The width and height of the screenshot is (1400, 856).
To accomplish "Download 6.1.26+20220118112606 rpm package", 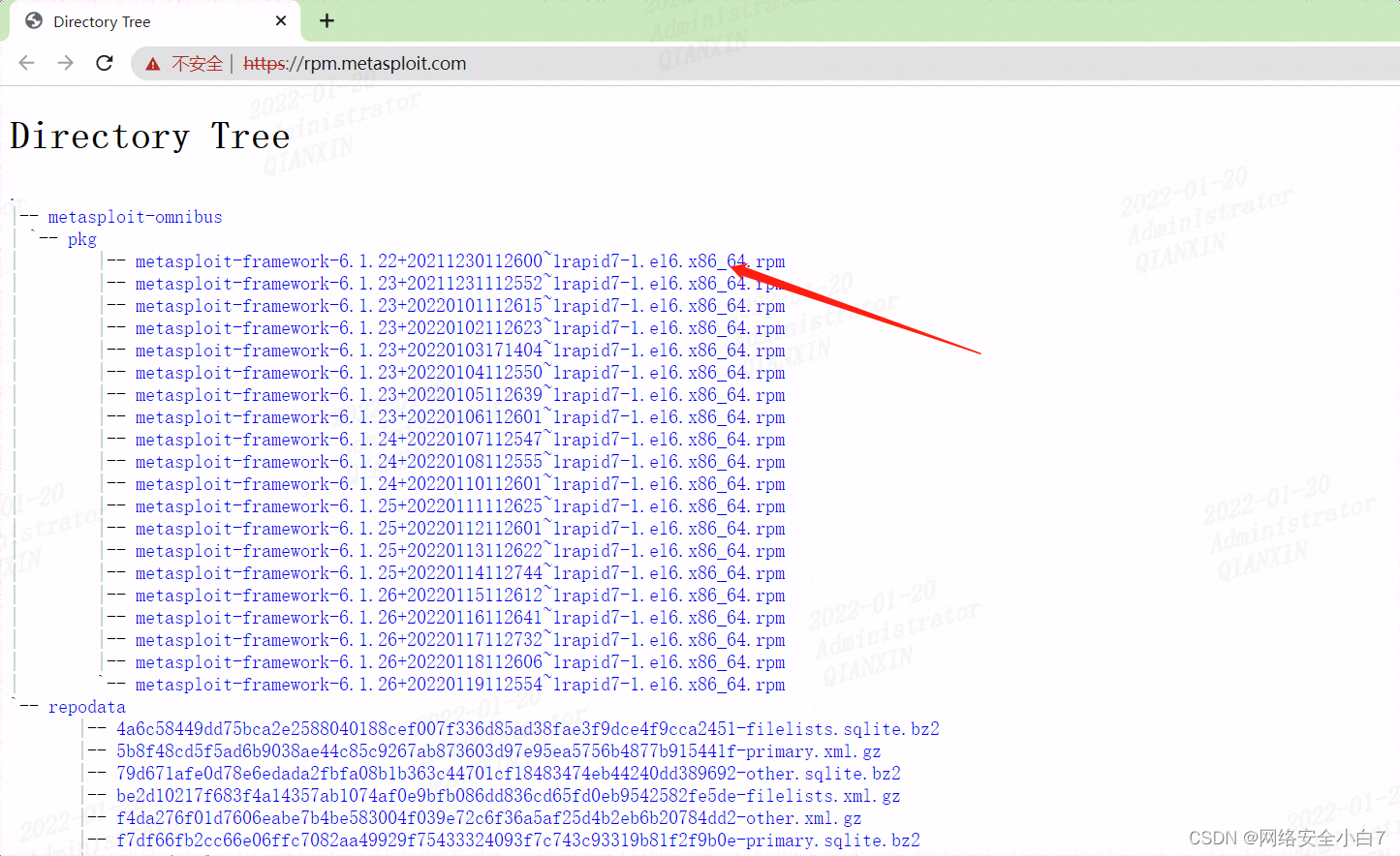I will click(460, 662).
